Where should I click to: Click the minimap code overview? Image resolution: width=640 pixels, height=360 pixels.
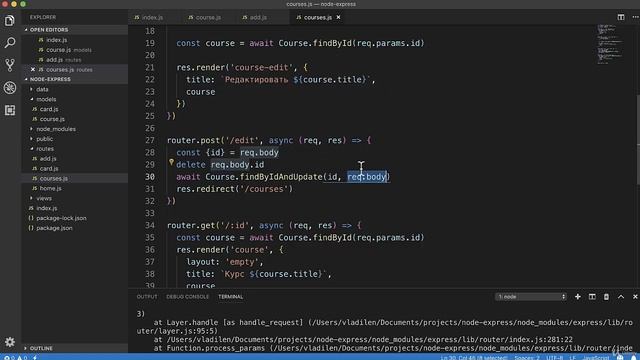tap(610, 44)
